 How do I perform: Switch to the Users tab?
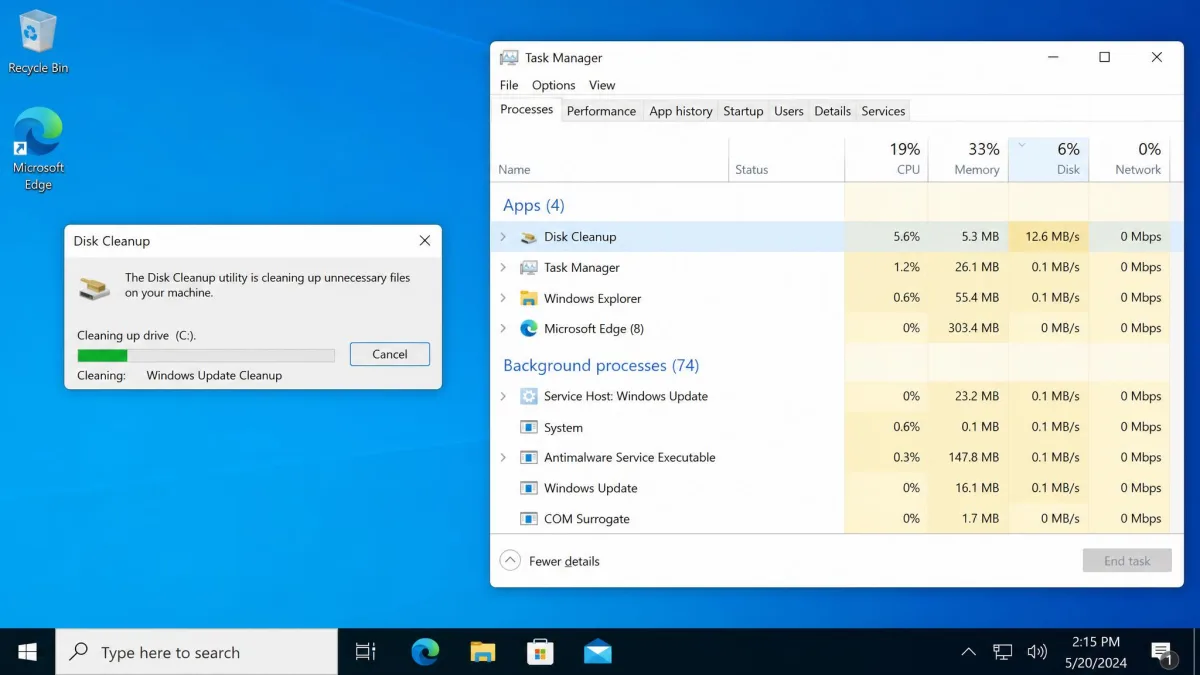click(789, 111)
